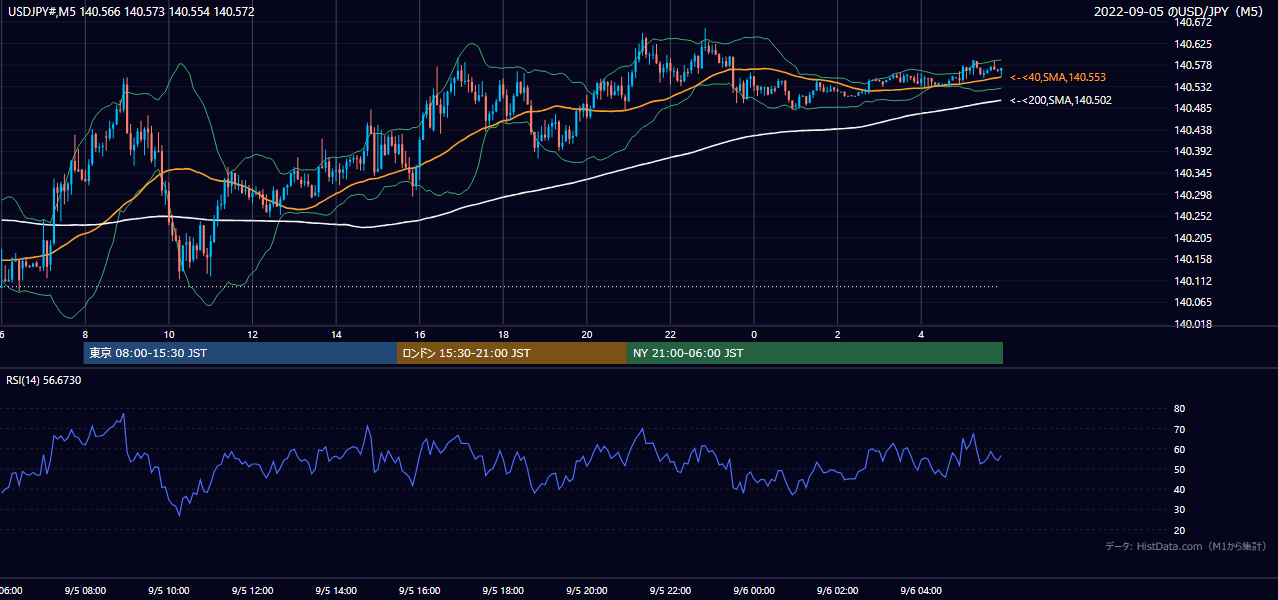Click RSI scale value 60
1278x600 pixels.
point(1179,449)
